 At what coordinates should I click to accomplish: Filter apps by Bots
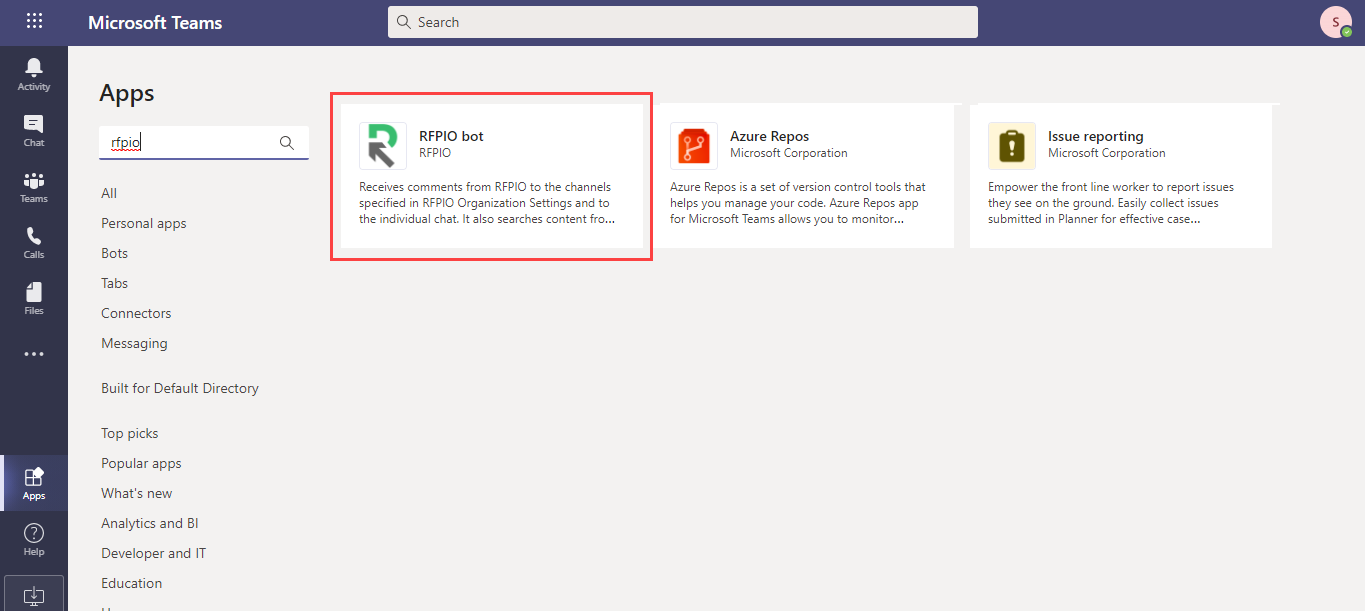tap(115, 253)
